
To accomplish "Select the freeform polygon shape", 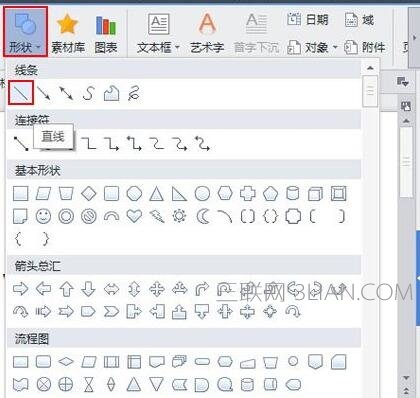I will coord(112,93).
